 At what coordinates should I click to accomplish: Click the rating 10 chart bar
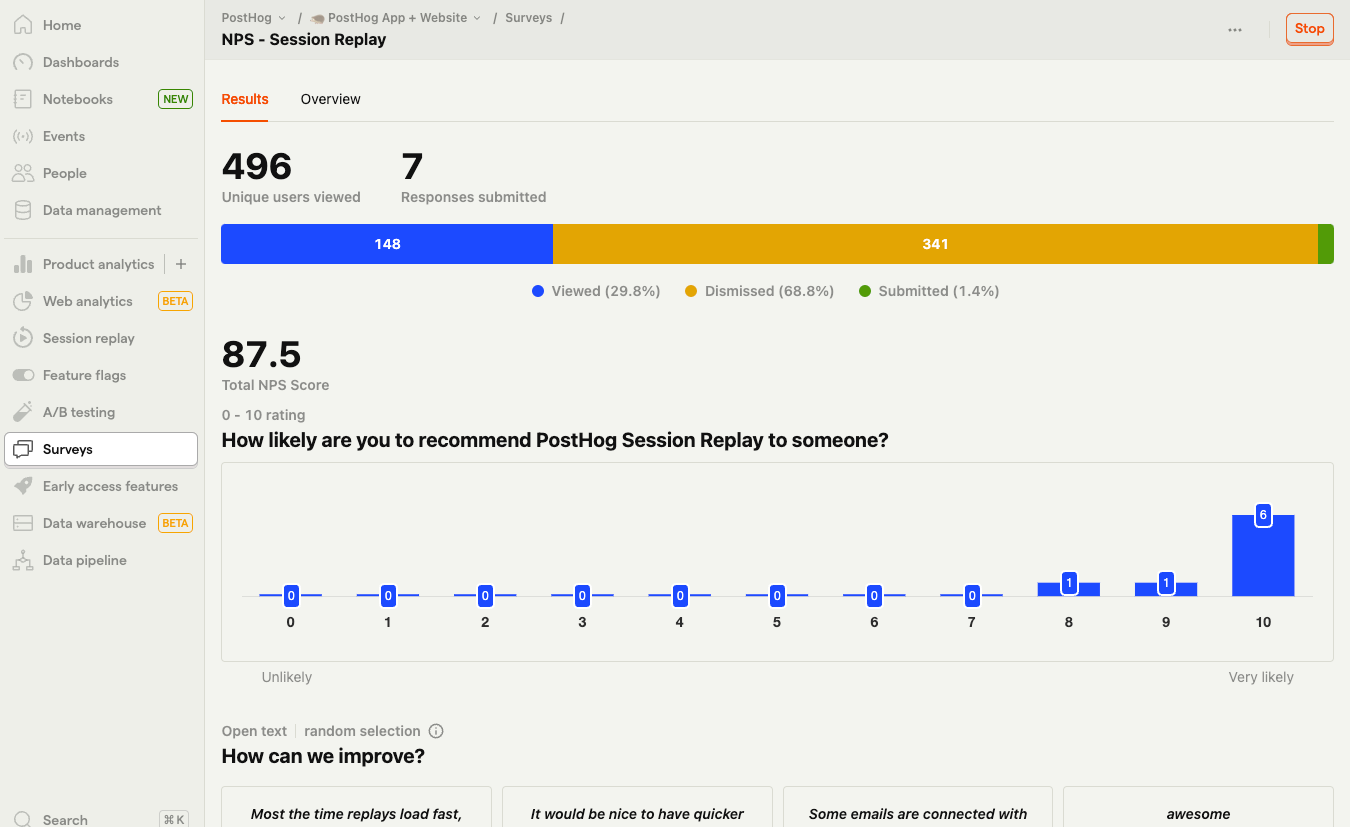click(1263, 555)
